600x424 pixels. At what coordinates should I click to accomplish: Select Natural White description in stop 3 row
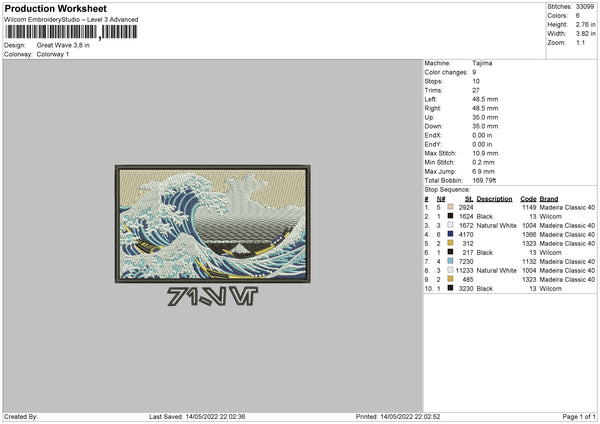497,225
